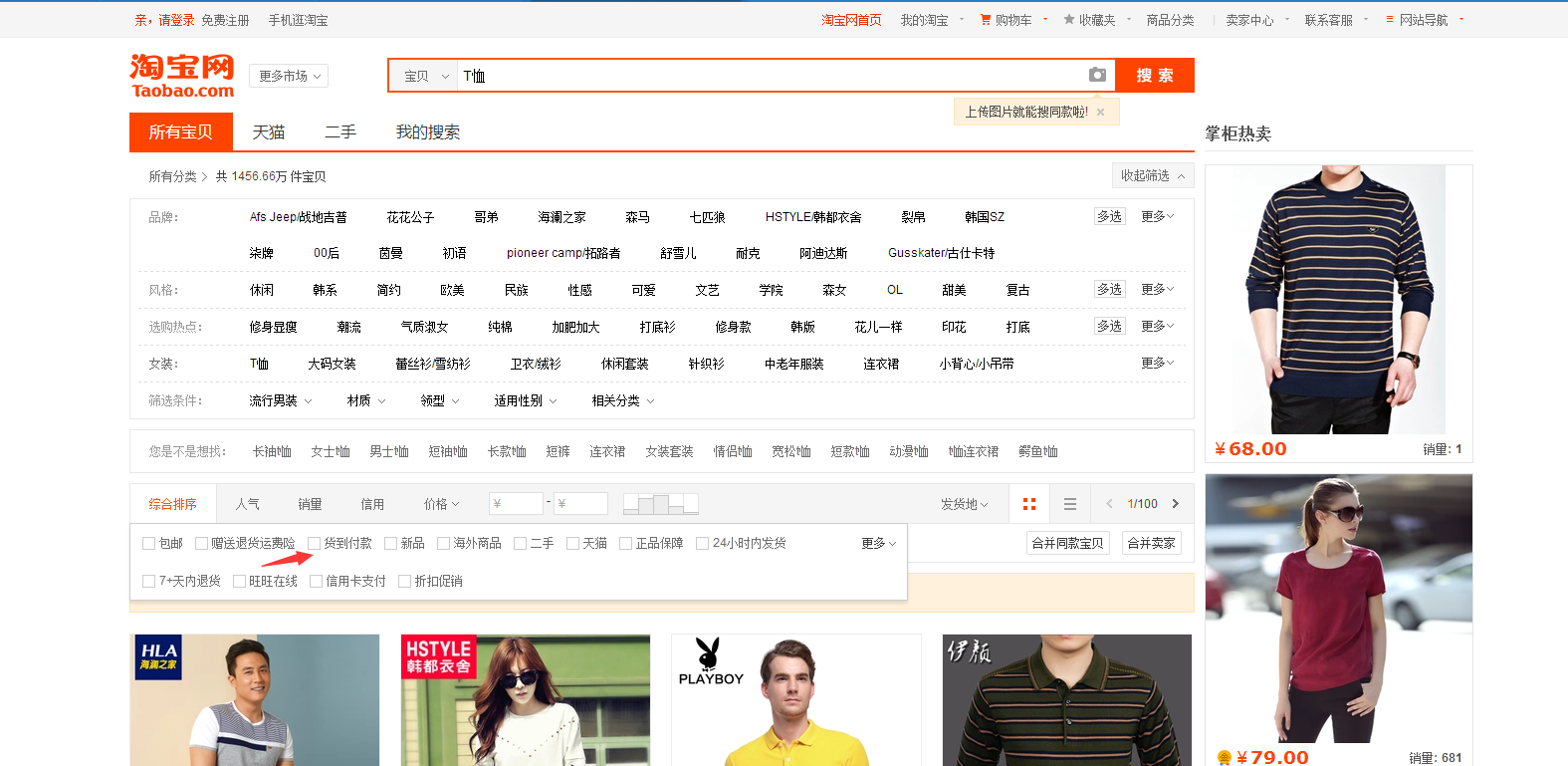The image size is (1568, 766).
Task: Open the 更多市场 dropdown
Action: pos(289,76)
